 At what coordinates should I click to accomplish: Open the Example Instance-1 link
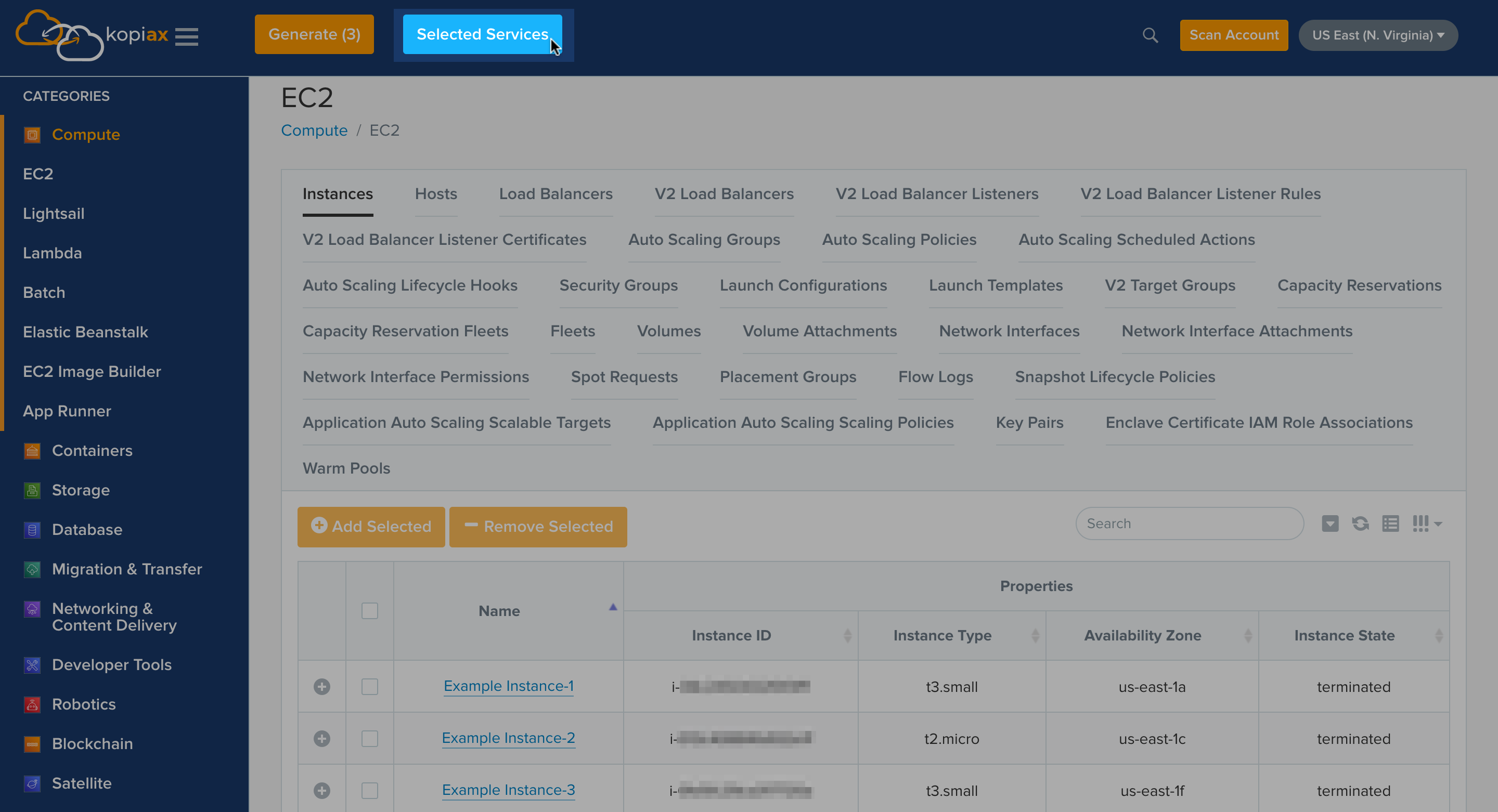click(508, 686)
